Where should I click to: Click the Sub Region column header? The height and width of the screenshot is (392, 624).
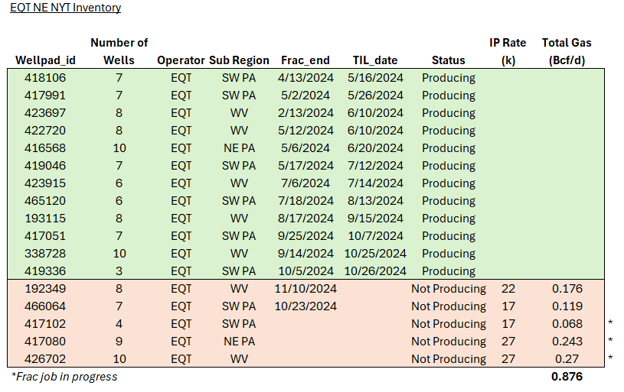pos(239,60)
